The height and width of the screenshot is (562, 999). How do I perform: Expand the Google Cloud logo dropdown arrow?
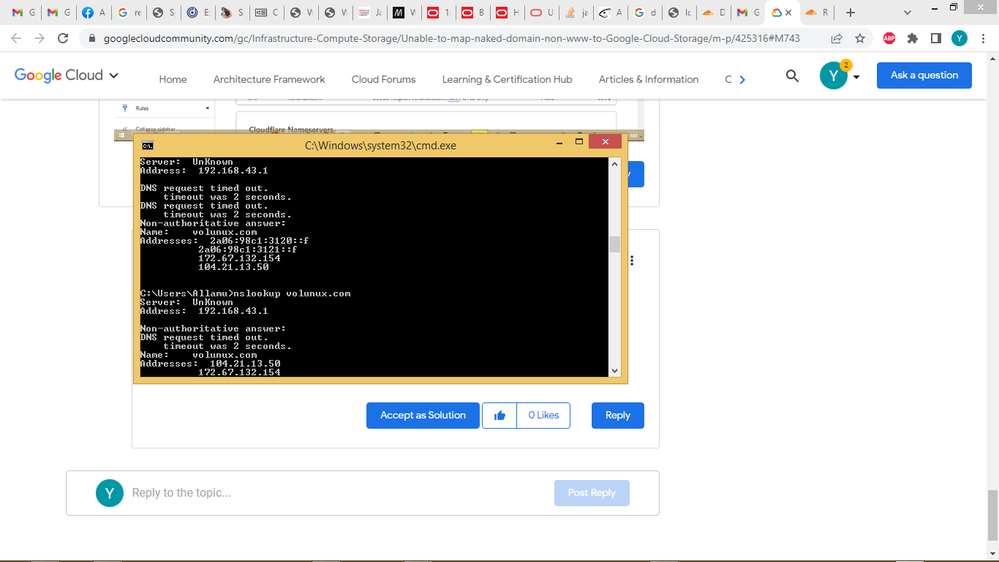(x=113, y=75)
